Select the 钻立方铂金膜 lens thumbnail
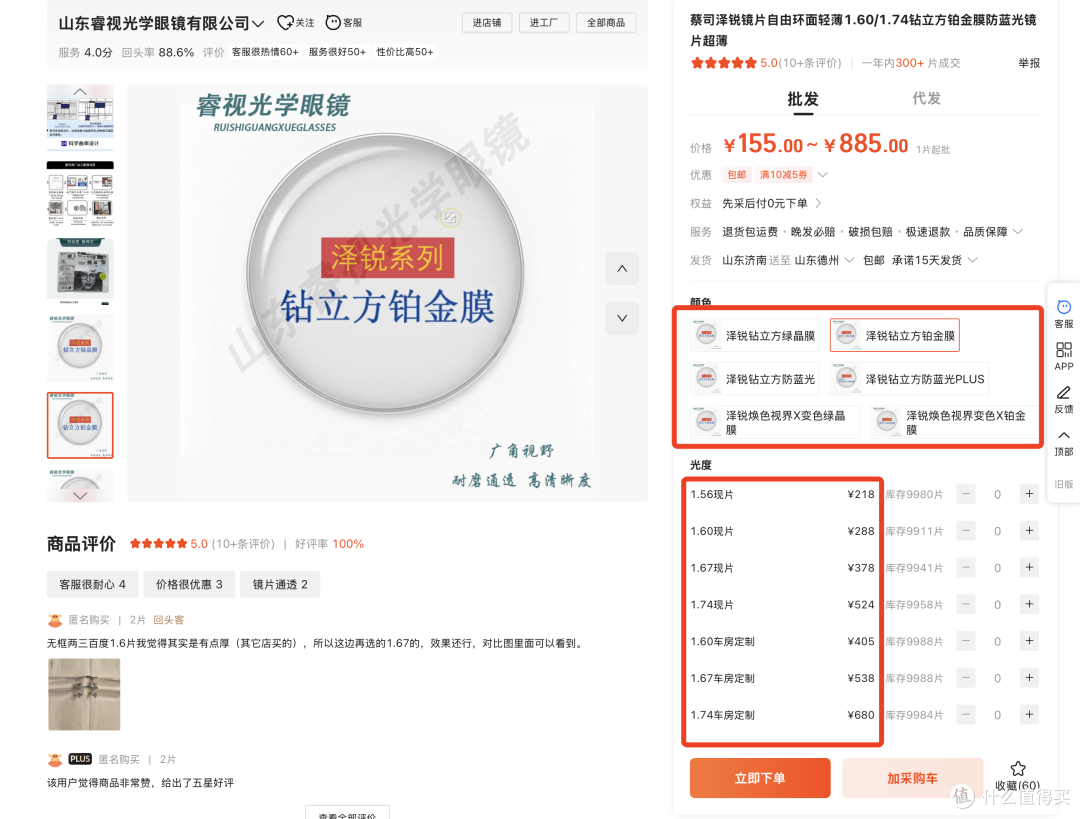This screenshot has height=819, width=1080. pyautogui.click(x=80, y=425)
